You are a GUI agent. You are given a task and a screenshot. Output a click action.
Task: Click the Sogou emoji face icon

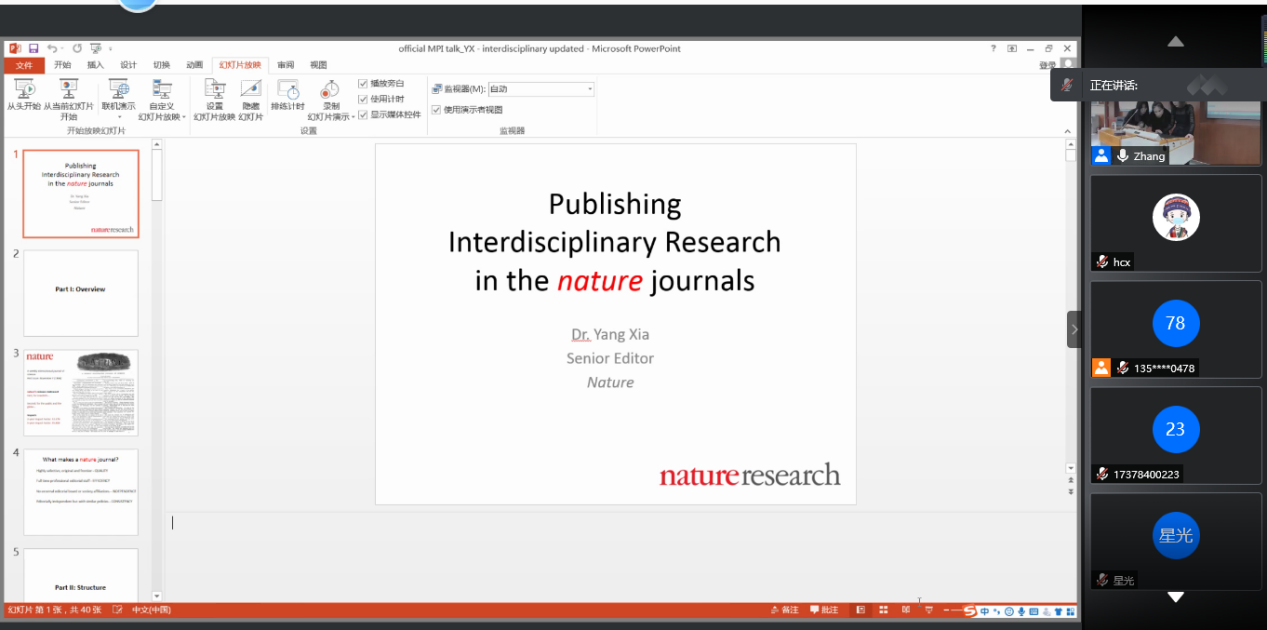pos(1009,611)
